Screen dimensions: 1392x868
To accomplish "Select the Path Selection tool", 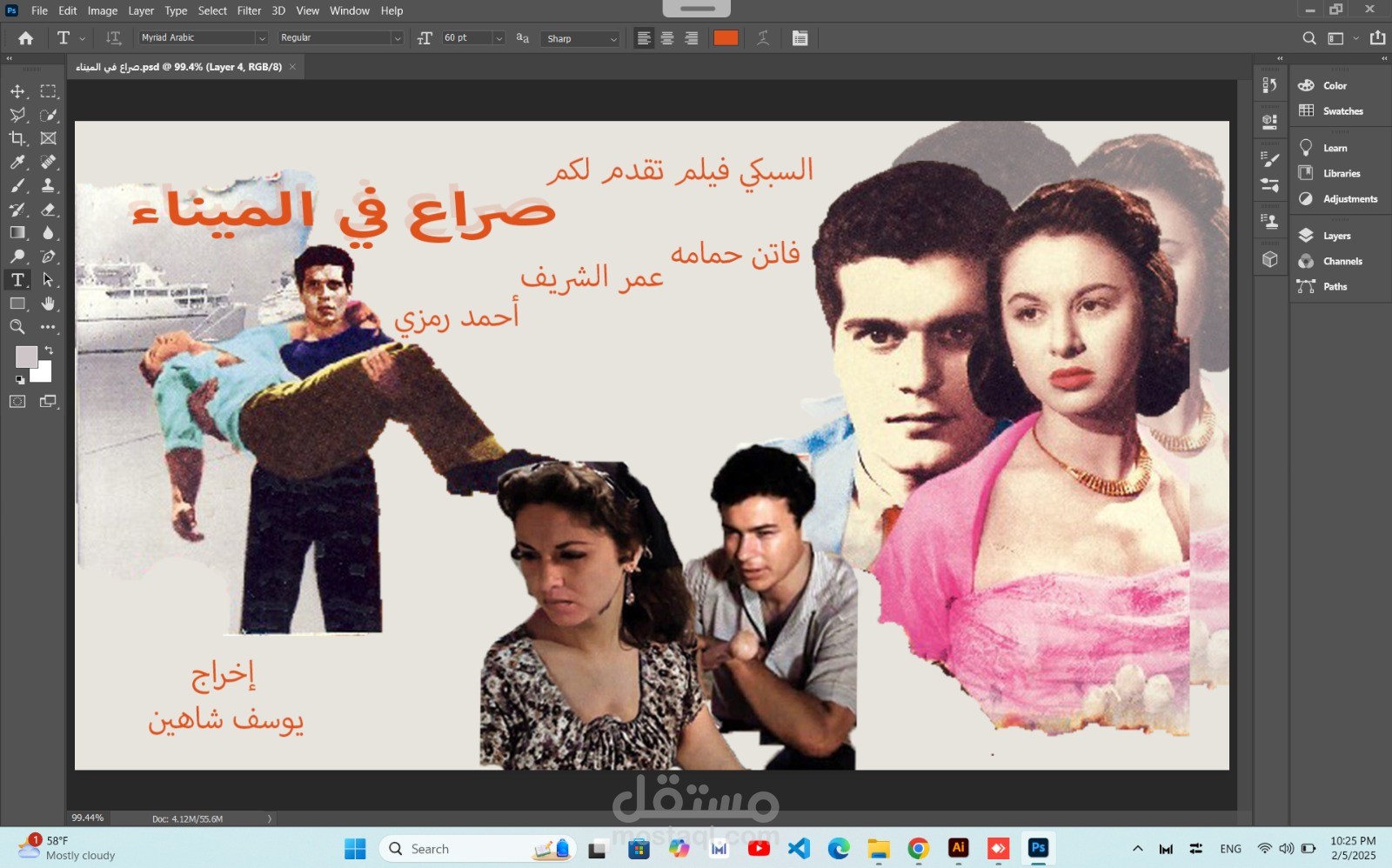I will coord(49,280).
